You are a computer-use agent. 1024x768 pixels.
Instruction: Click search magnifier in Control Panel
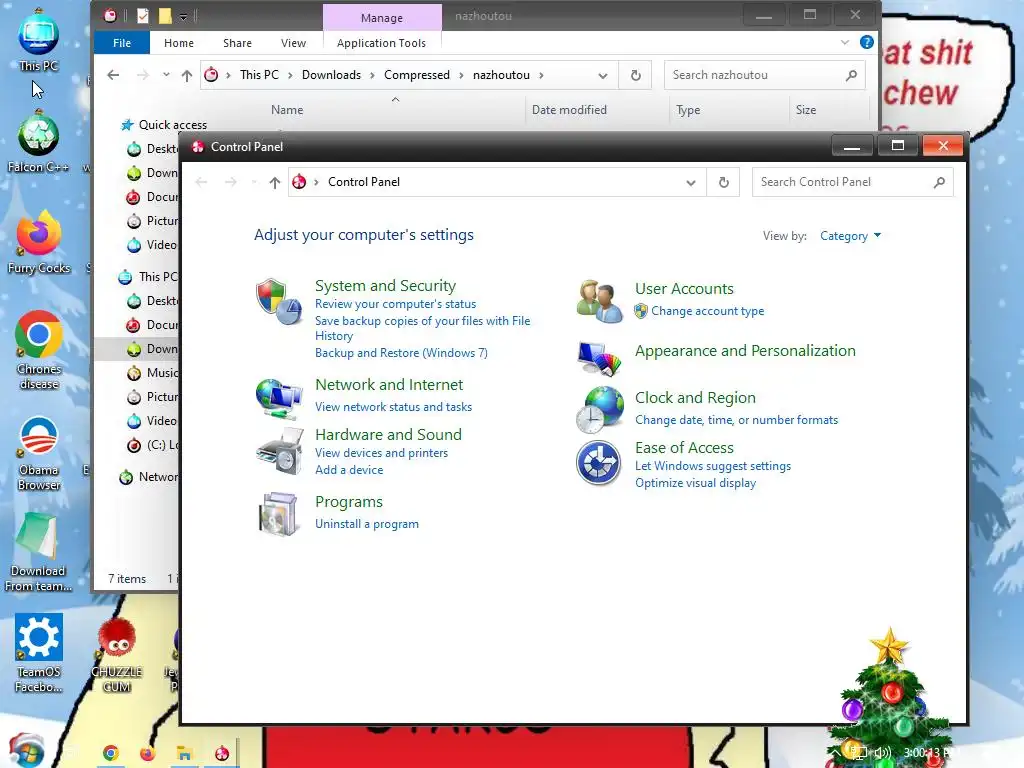pos(938,182)
